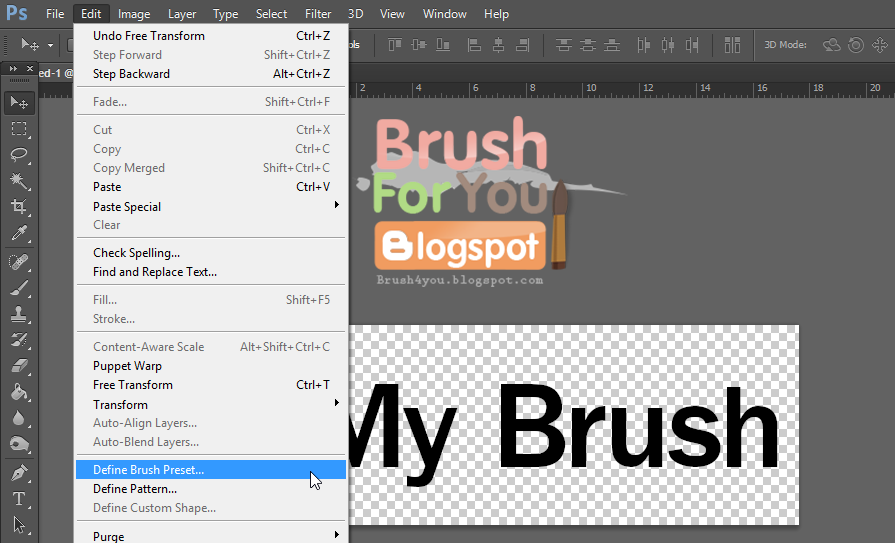This screenshot has height=543, width=895.
Task: Click Align right edges icon
Action: [522, 45]
